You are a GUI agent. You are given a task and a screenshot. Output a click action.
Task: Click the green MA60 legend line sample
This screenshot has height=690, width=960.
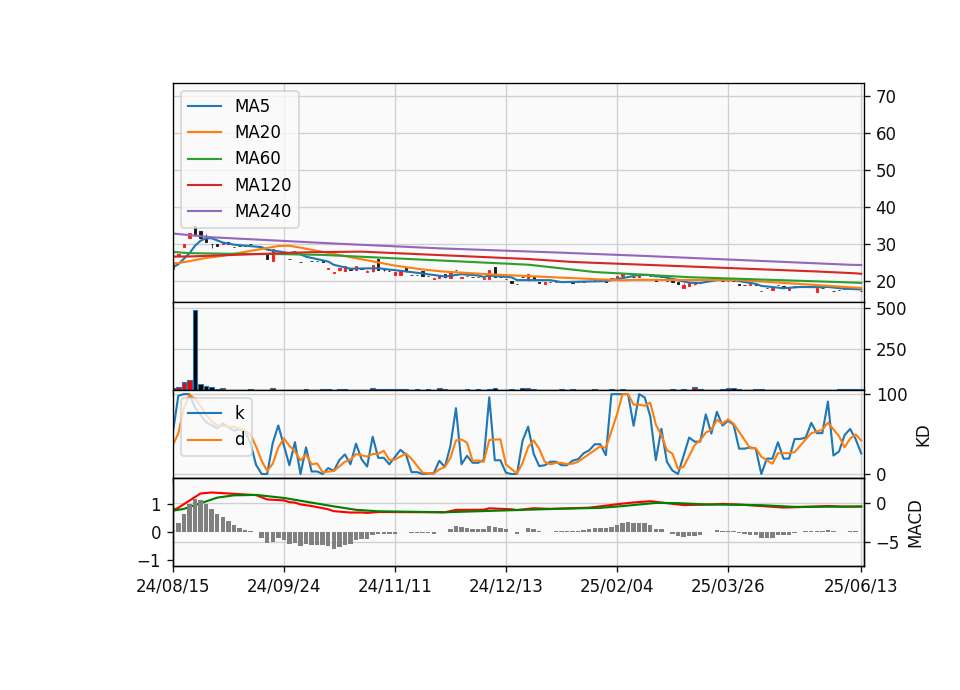coord(204,159)
